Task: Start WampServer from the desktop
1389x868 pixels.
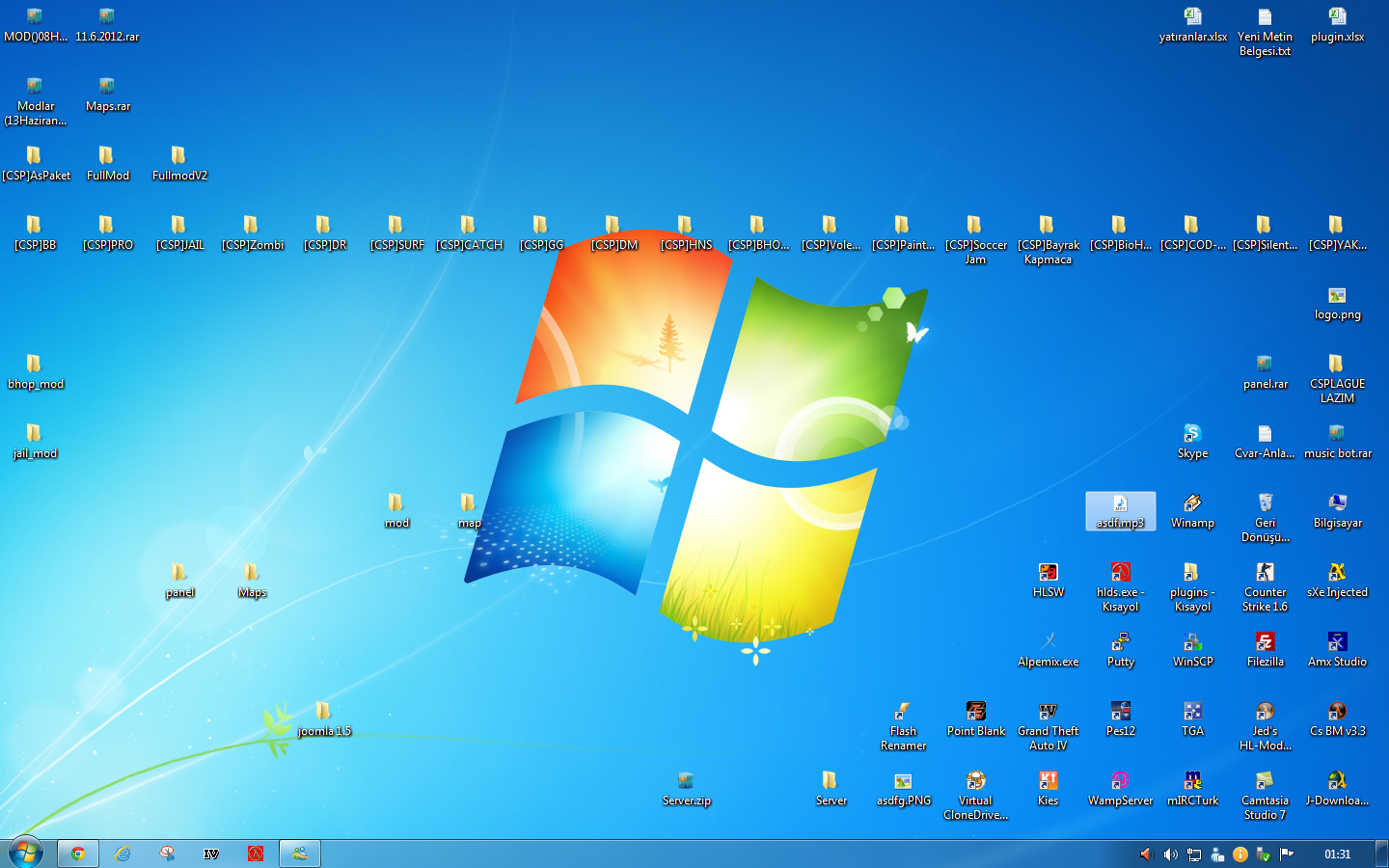Action: coord(1121,788)
